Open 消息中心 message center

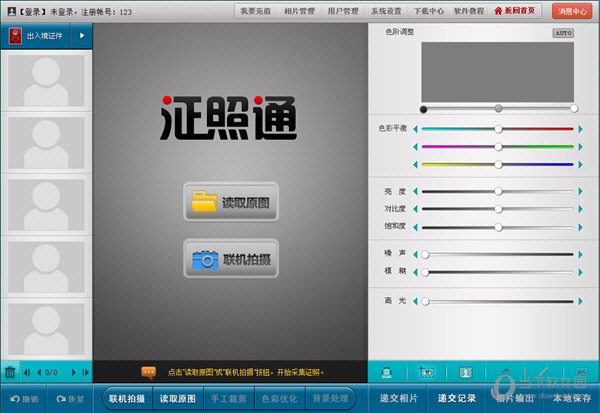pyautogui.click(x=572, y=11)
